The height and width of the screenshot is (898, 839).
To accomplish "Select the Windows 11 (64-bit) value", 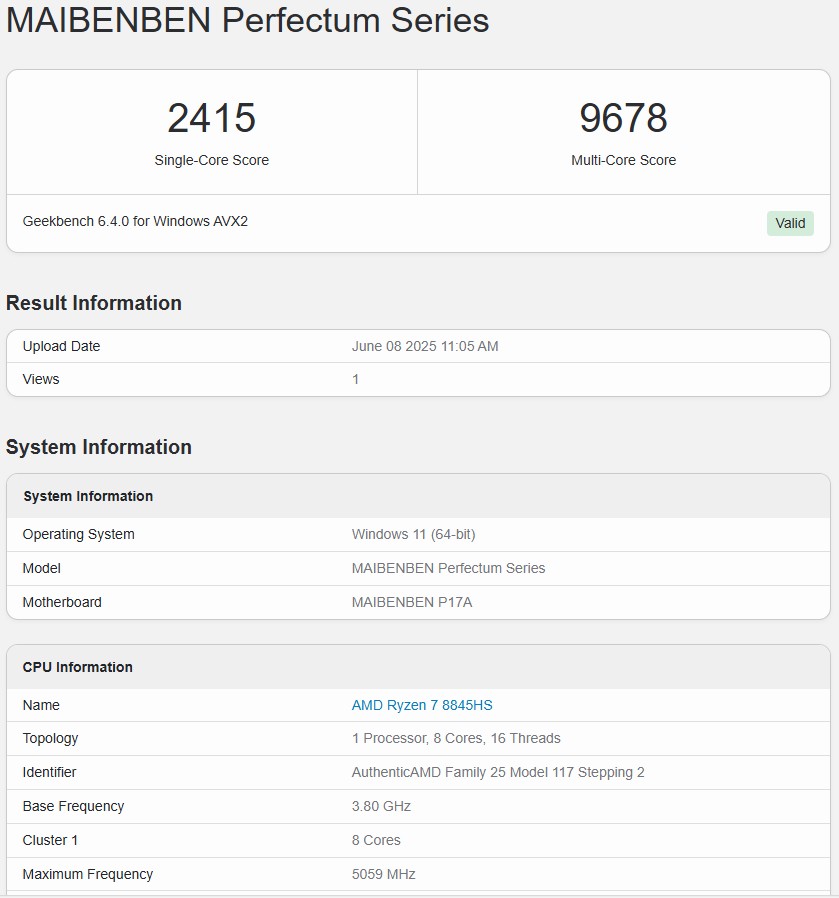I will point(413,534).
